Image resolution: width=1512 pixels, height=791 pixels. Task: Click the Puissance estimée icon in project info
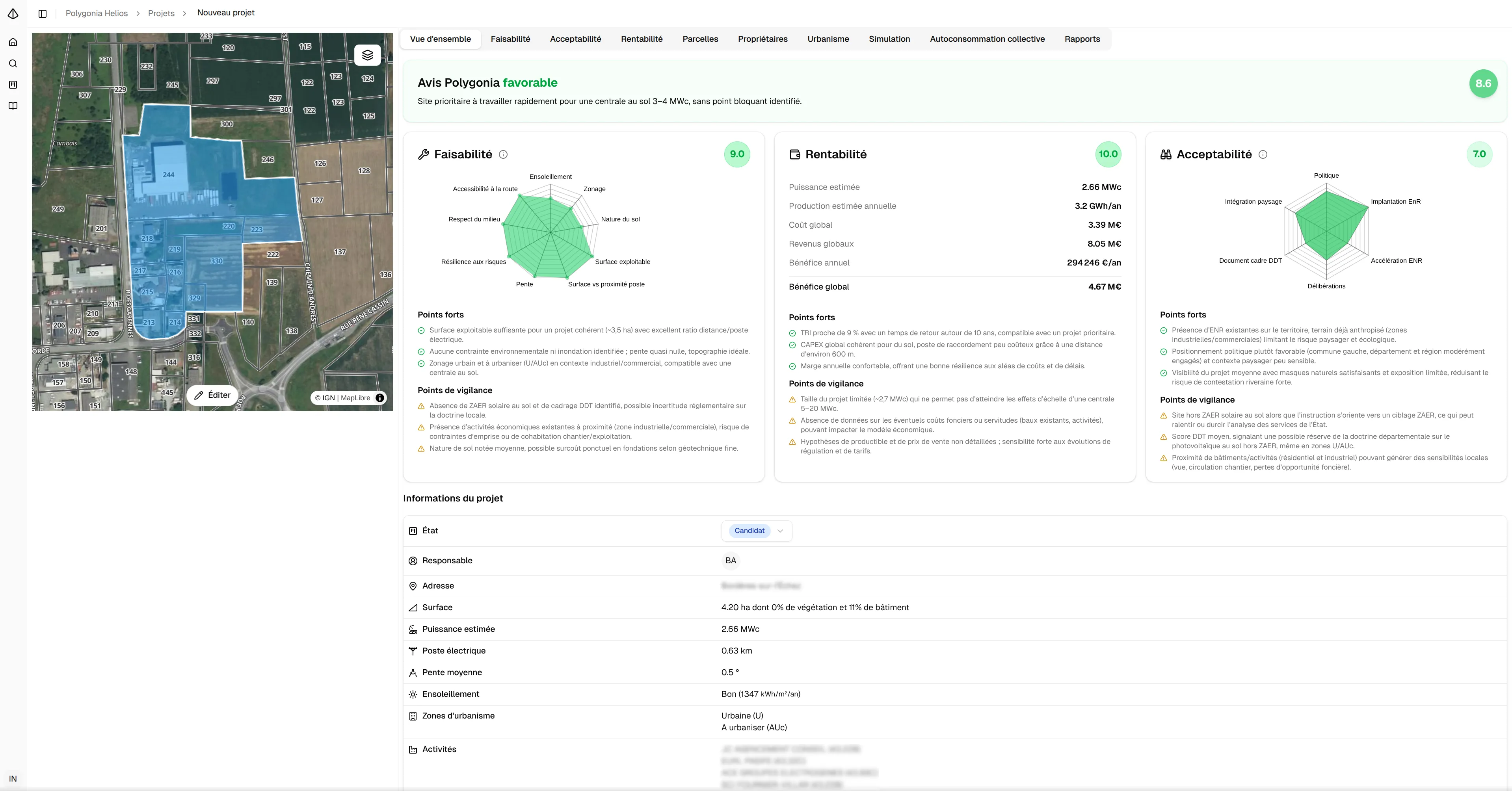coord(413,629)
